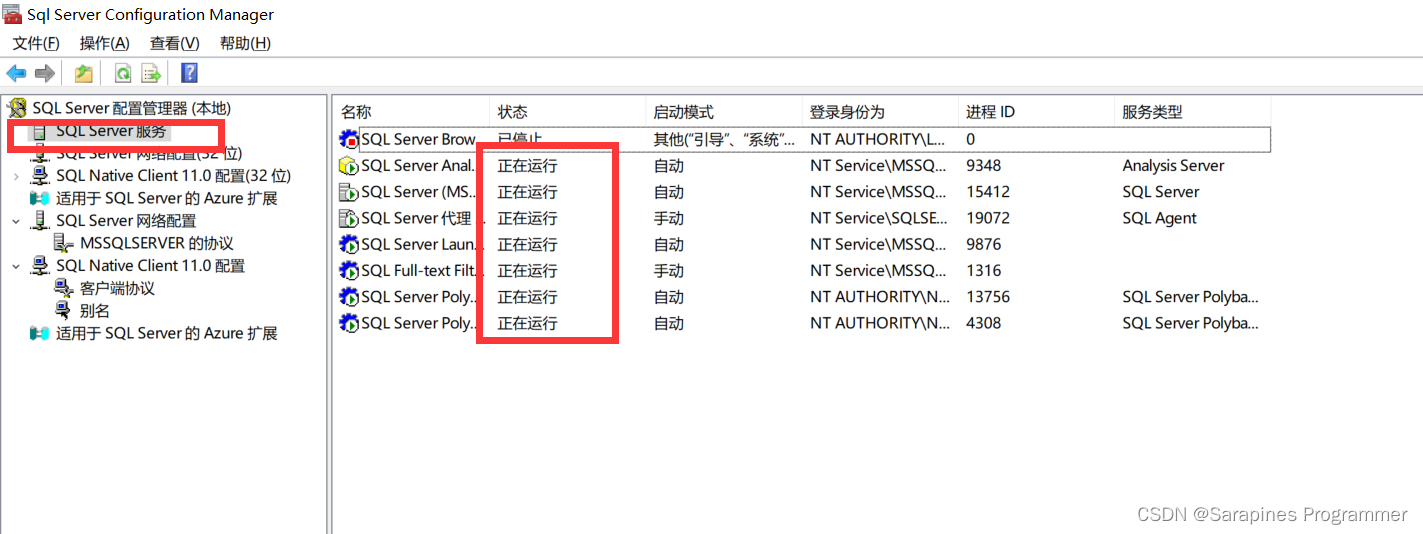Click icon of Polybase service with PID 4308
This screenshot has height=534, width=1423.
(349, 323)
